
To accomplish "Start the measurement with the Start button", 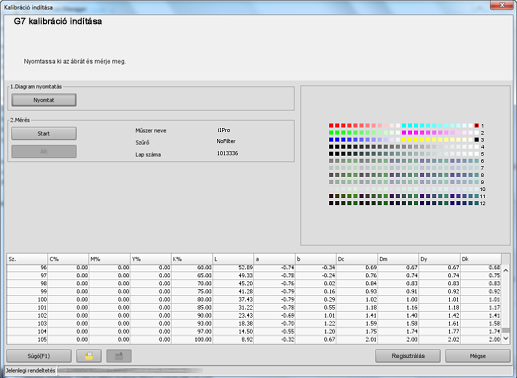I will pyautogui.click(x=44, y=133).
